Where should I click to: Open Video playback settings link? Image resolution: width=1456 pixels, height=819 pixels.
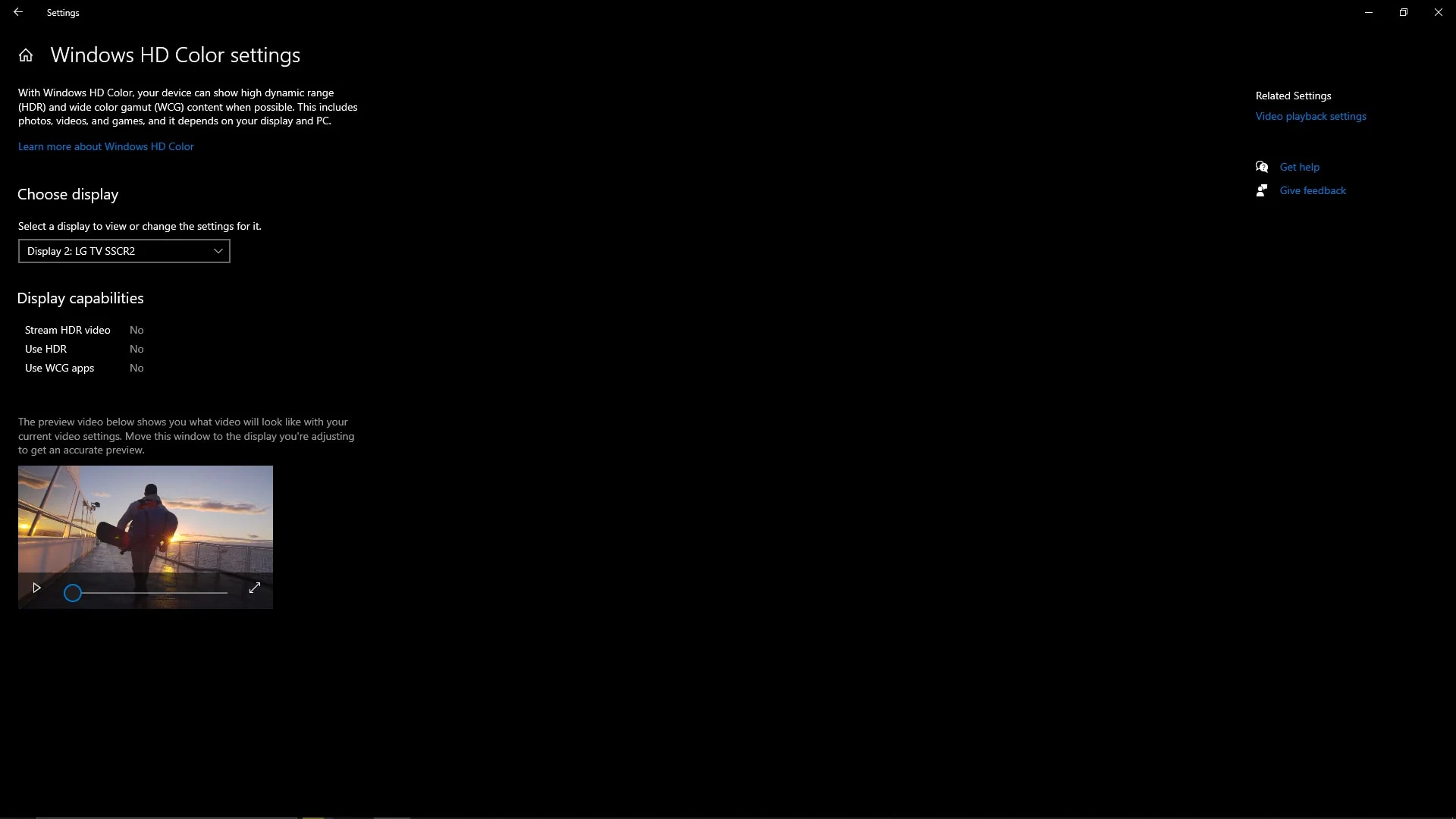[1311, 116]
